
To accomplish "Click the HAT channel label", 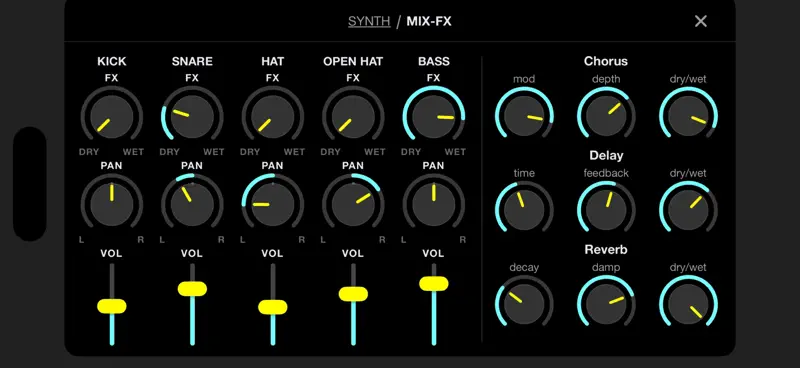I will [x=272, y=61].
